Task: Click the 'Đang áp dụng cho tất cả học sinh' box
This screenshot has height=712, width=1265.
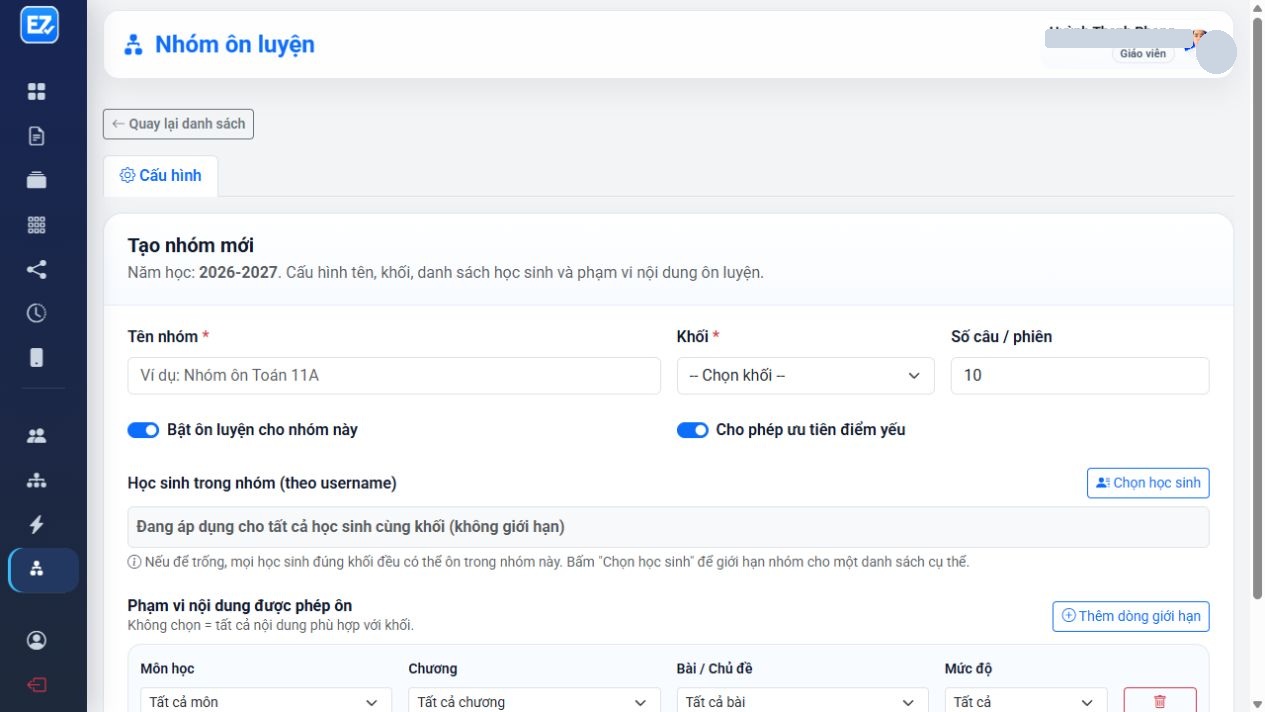Action: 668,527
